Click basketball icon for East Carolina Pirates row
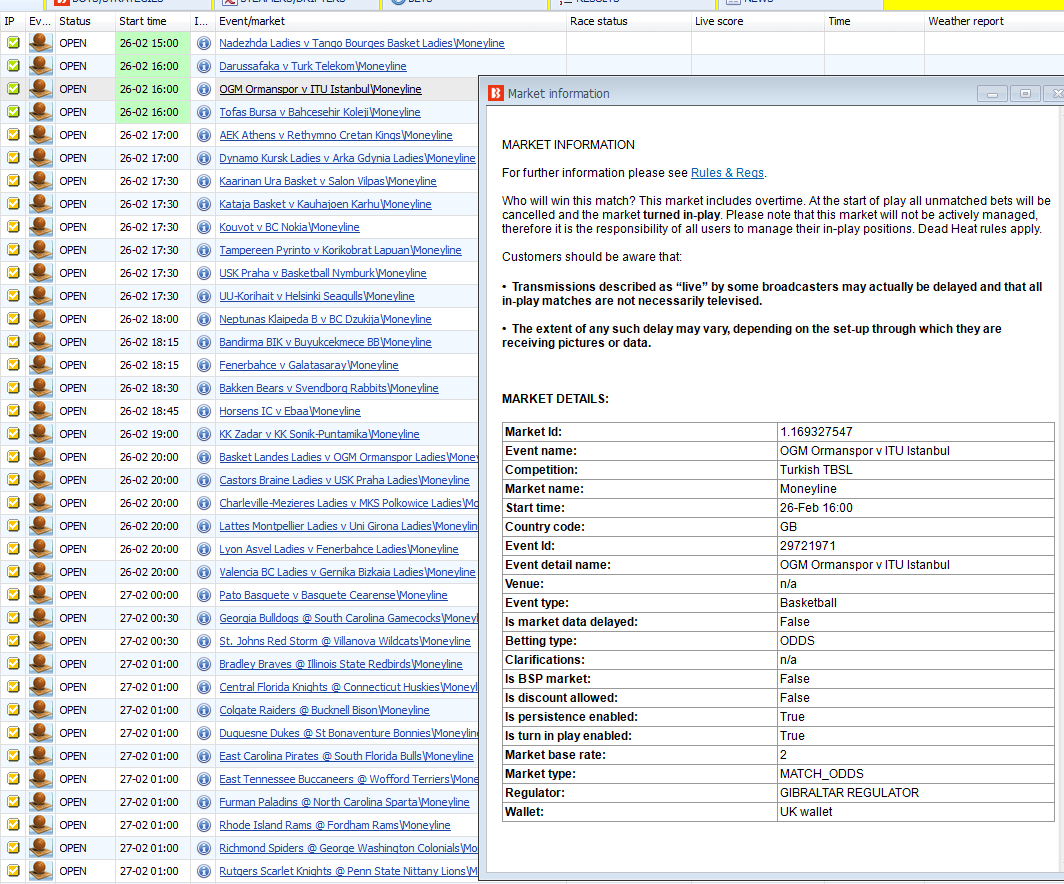This screenshot has height=884, width=1064. click(41, 756)
